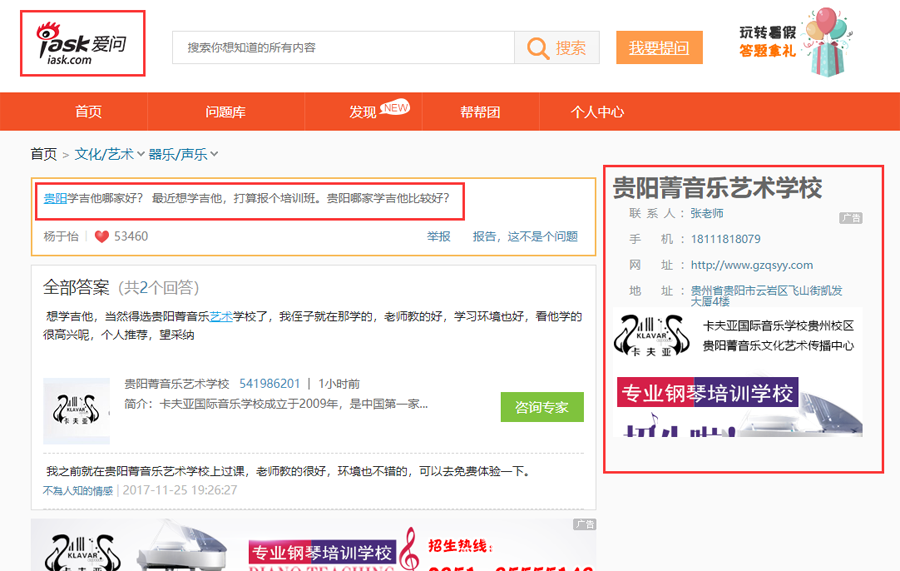
Task: Click the NEW badge on 发现
Action: [395, 107]
